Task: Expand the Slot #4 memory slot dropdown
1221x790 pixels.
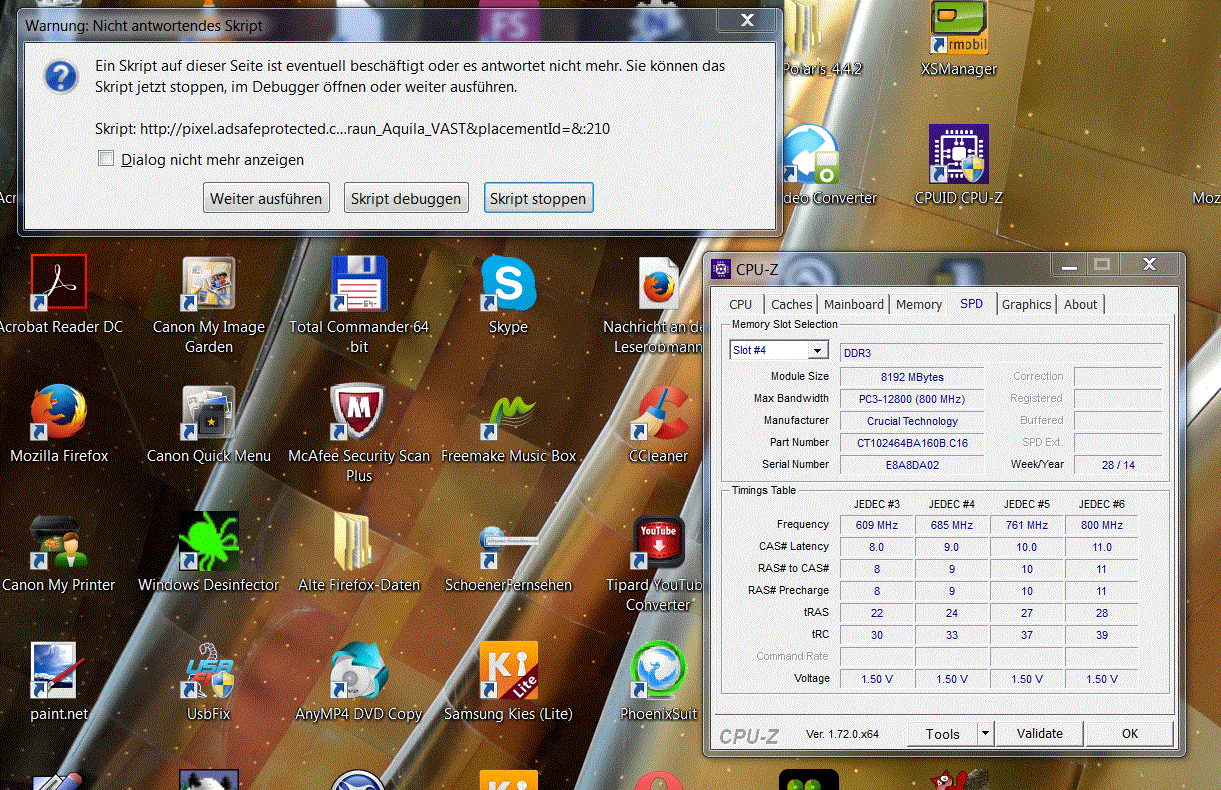Action: (819, 350)
